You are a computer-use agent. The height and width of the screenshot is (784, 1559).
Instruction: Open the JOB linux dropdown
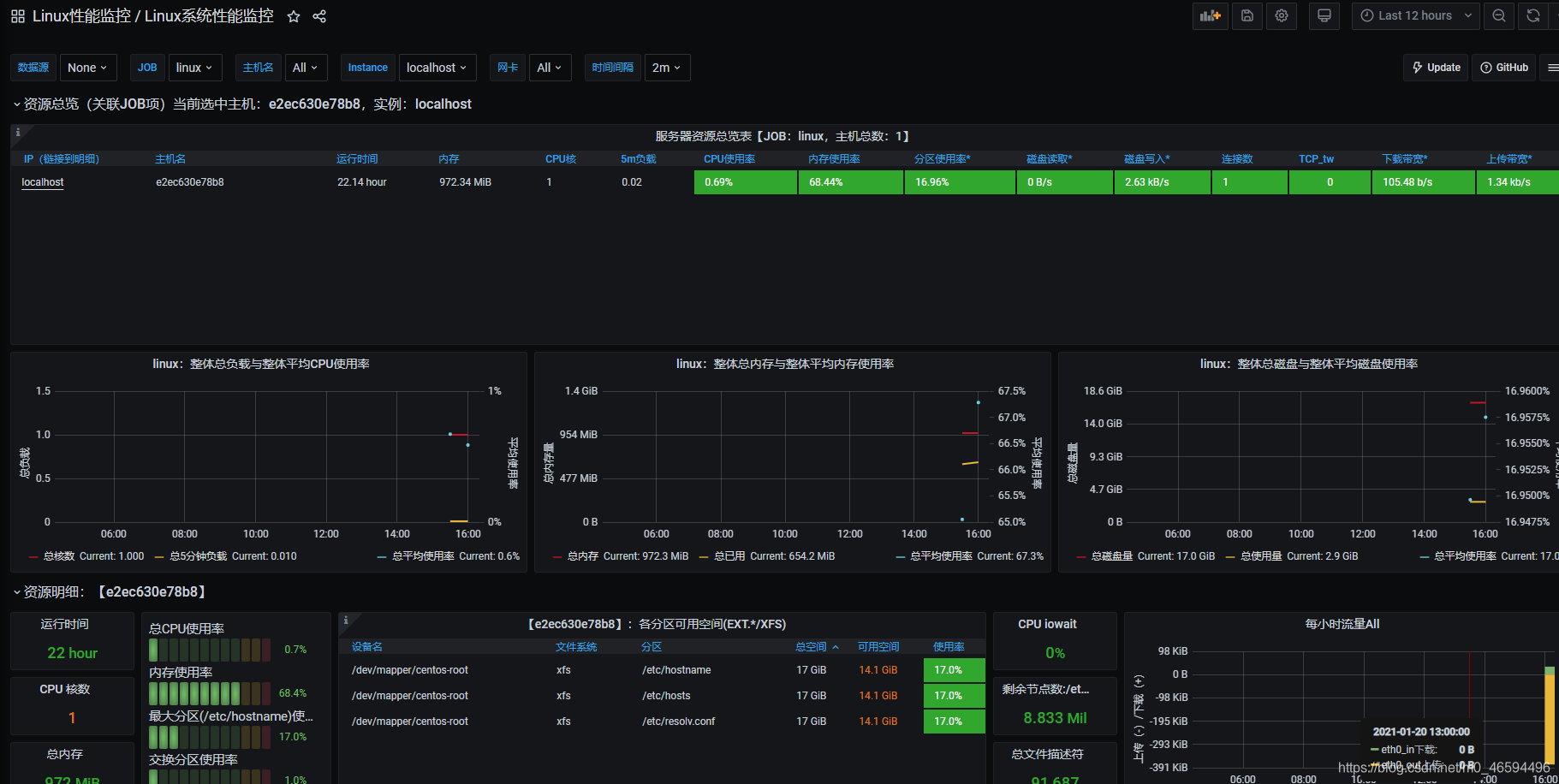pos(195,68)
